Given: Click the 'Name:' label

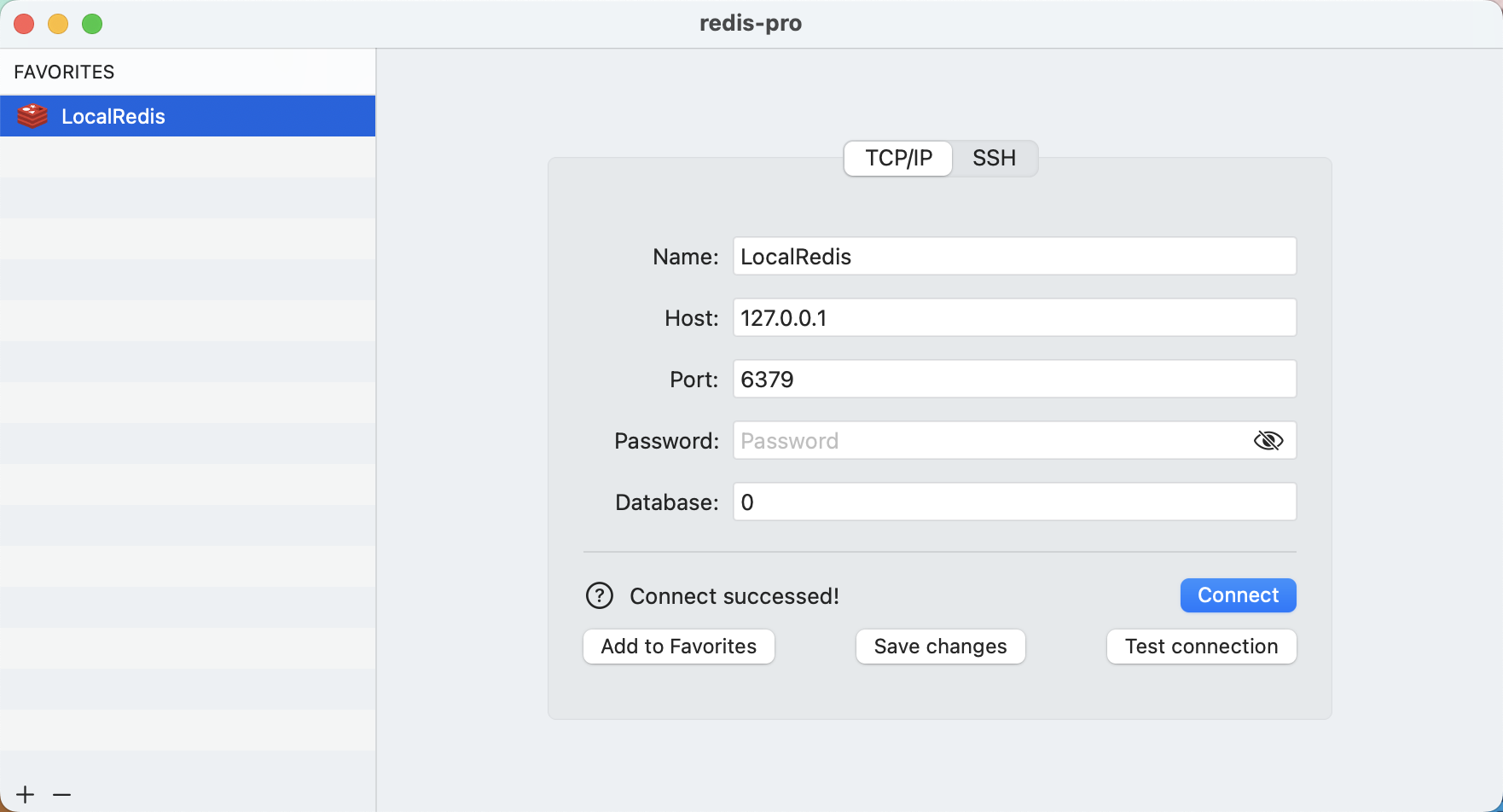Looking at the screenshot, I should [686, 257].
